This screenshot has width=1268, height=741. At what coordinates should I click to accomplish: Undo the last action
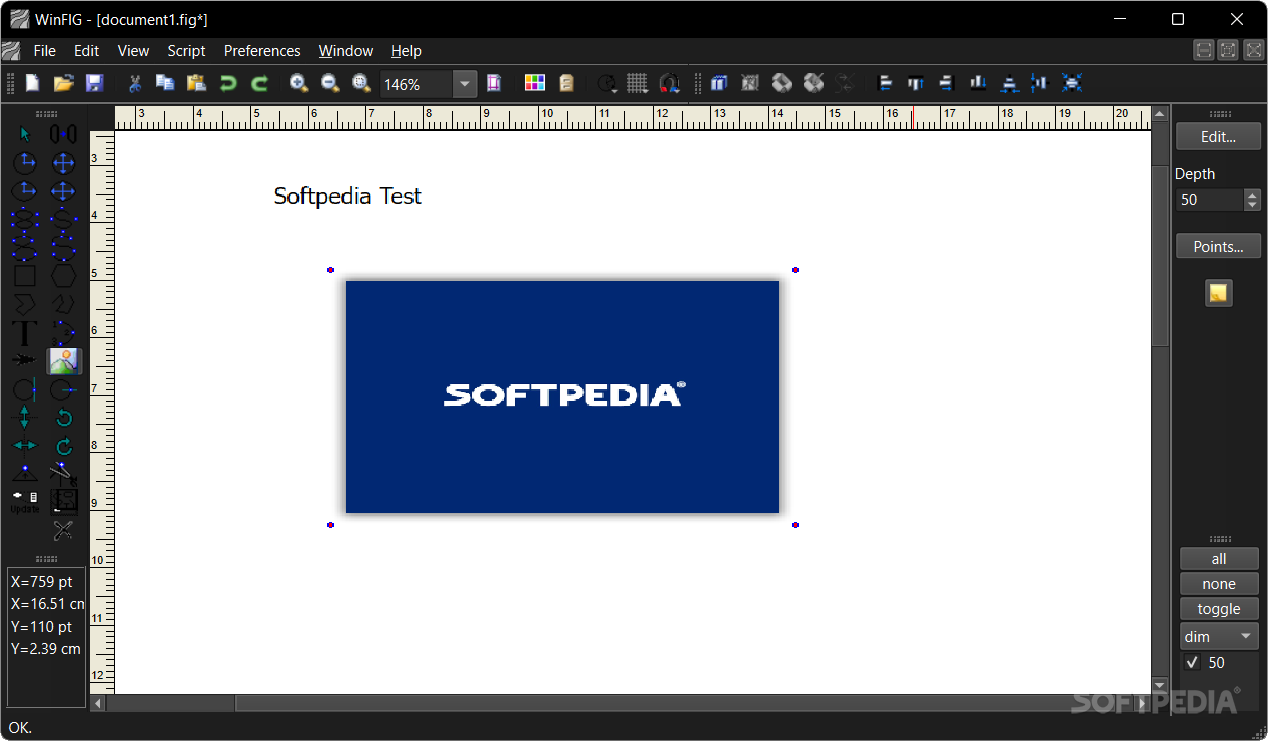tap(228, 84)
